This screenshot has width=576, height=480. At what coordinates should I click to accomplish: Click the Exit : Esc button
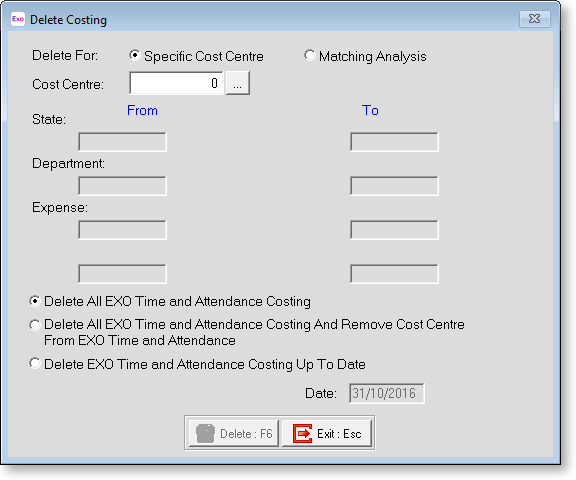point(327,434)
